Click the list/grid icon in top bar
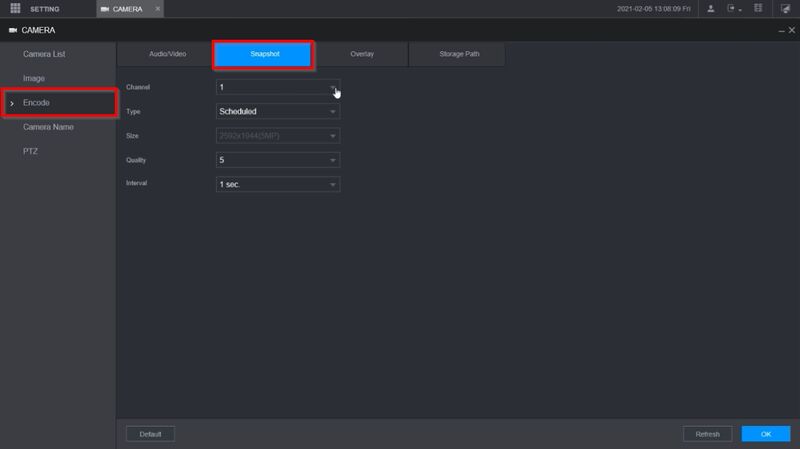The height and width of the screenshot is (449, 800). [x=758, y=9]
